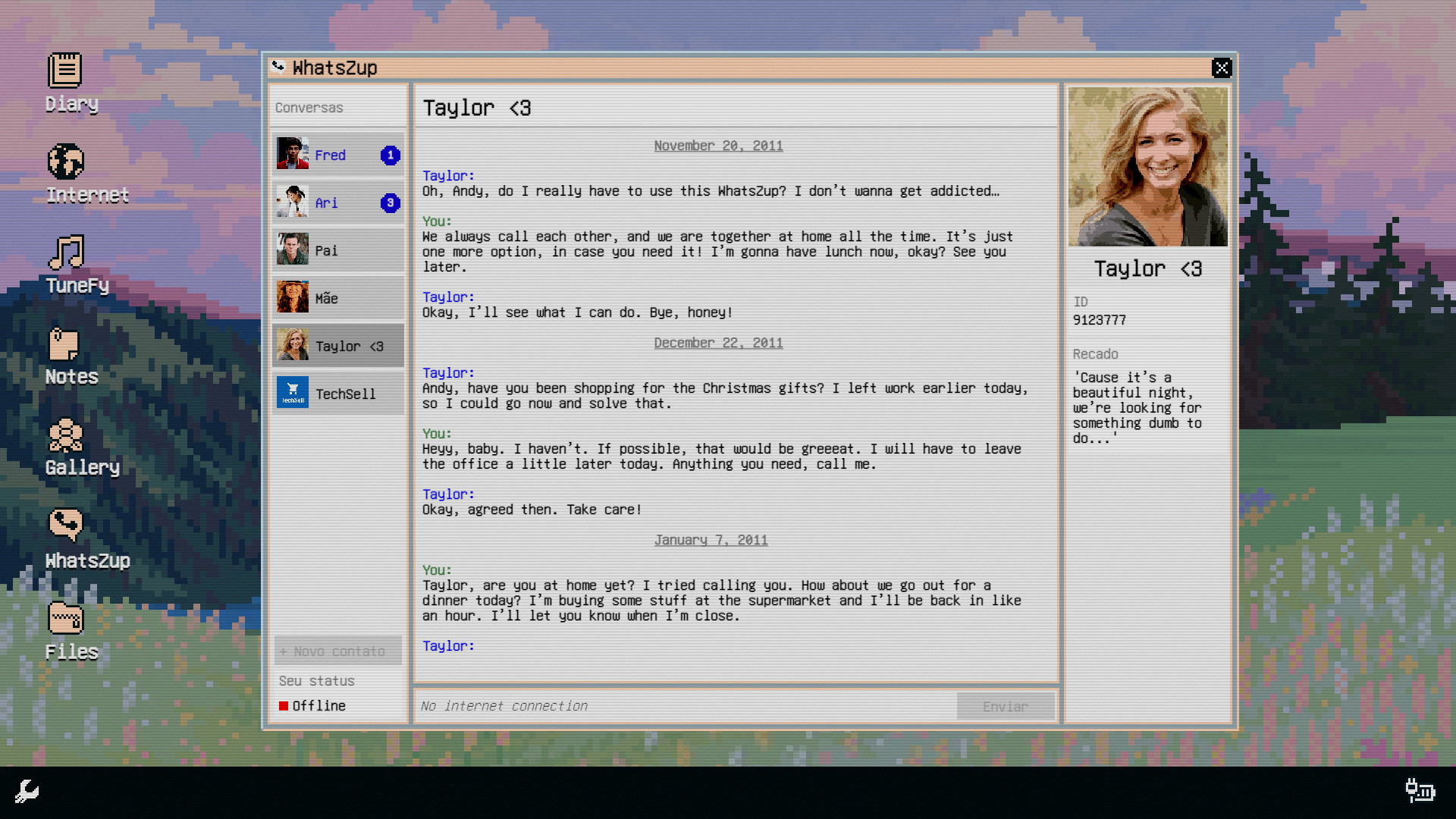Launch the Internet browser icon
The image size is (1456, 819).
[x=65, y=162]
